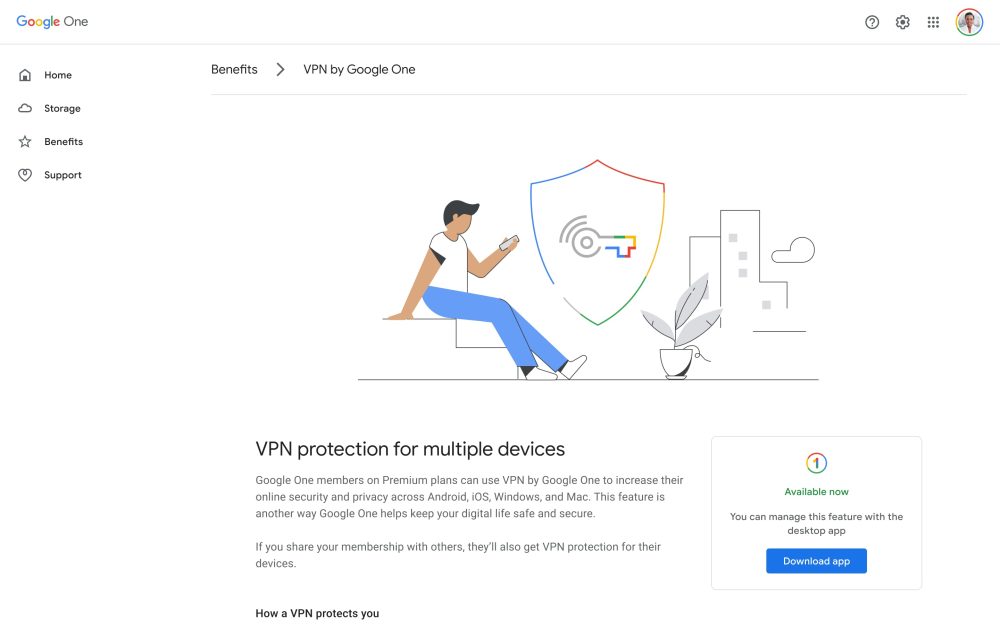The width and height of the screenshot is (1000, 629).
Task: Open Storage in the sidebar menu
Action: [x=62, y=108]
